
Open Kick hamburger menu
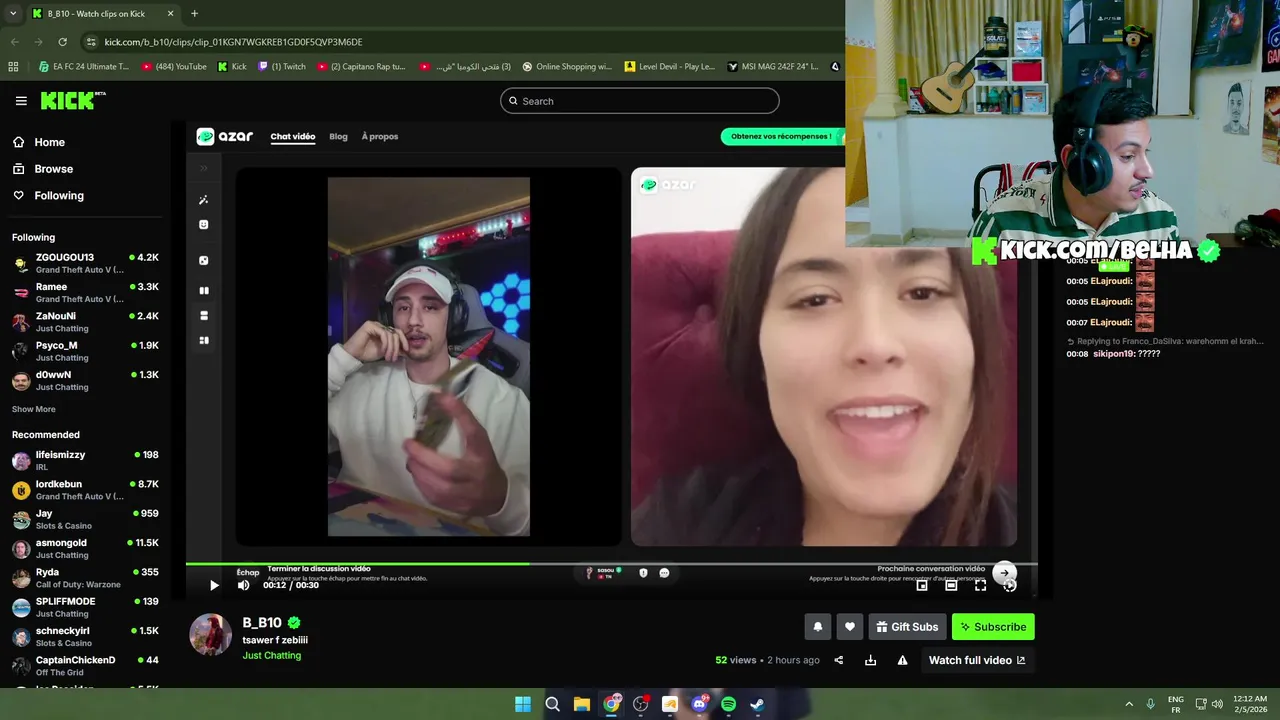[21, 100]
